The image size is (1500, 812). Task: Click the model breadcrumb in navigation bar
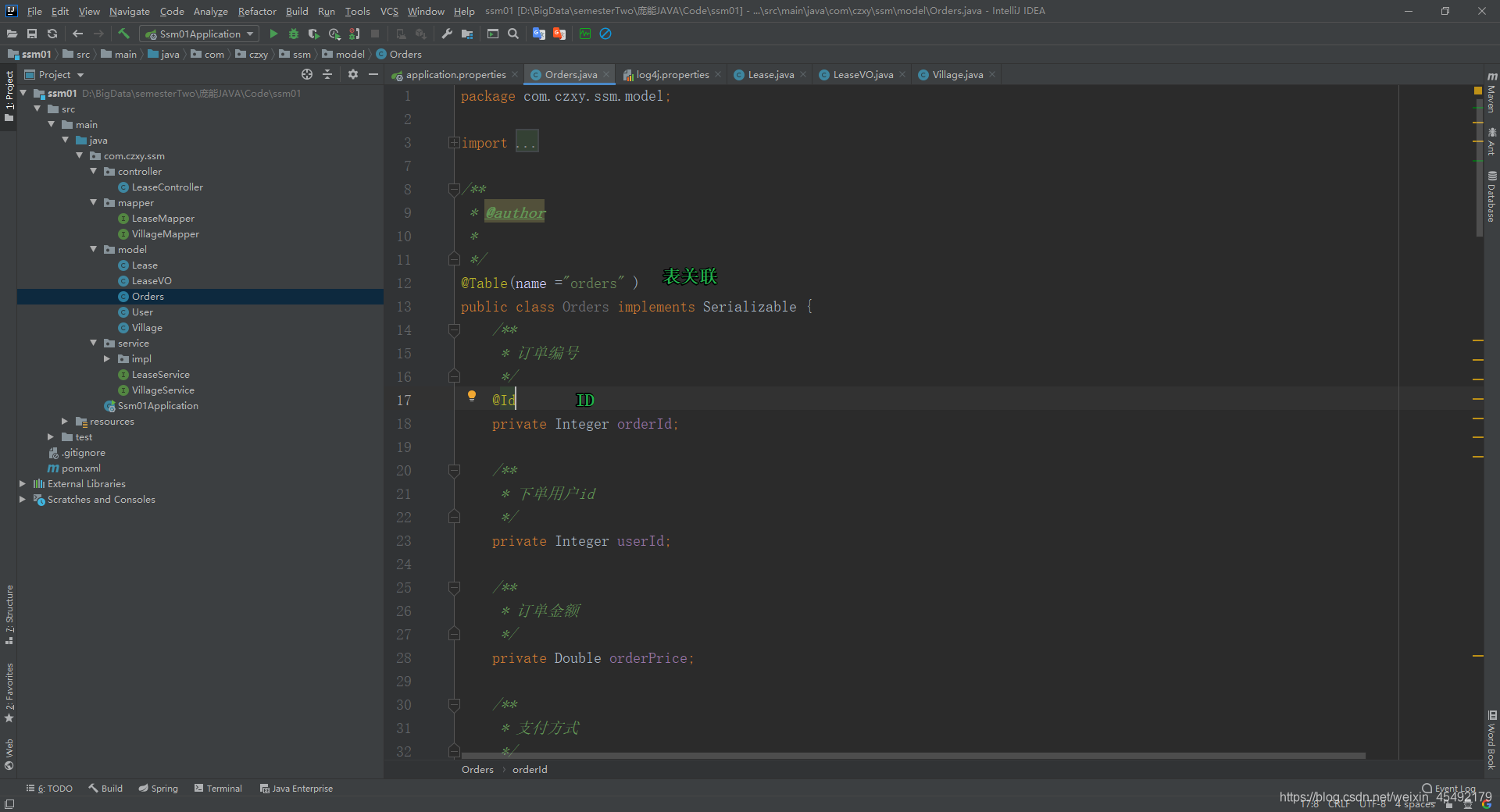pyautogui.click(x=344, y=54)
